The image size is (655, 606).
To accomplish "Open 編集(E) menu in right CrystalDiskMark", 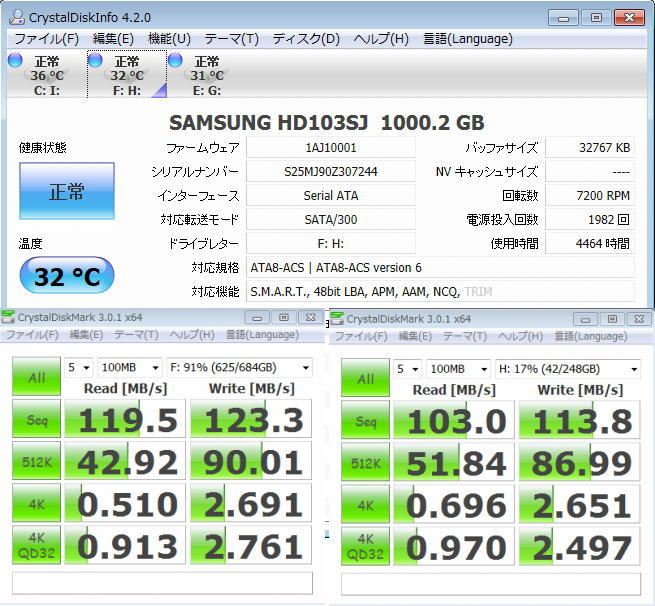I will pos(415,336).
